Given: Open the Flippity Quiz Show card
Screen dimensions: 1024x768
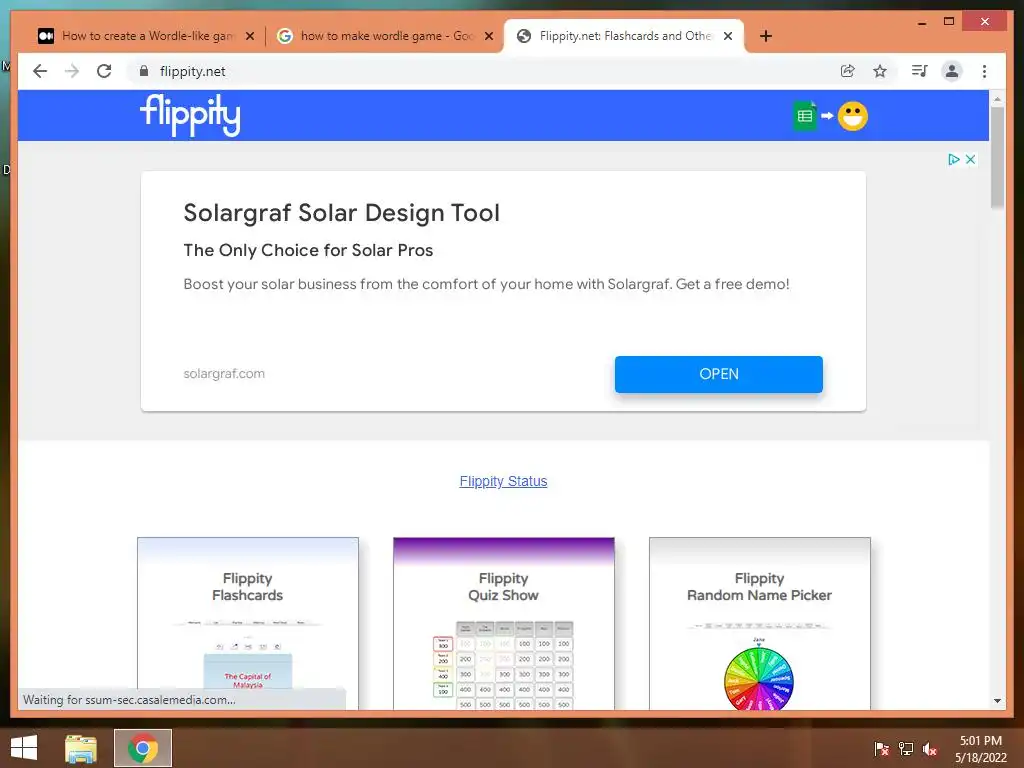Looking at the screenshot, I should (504, 624).
